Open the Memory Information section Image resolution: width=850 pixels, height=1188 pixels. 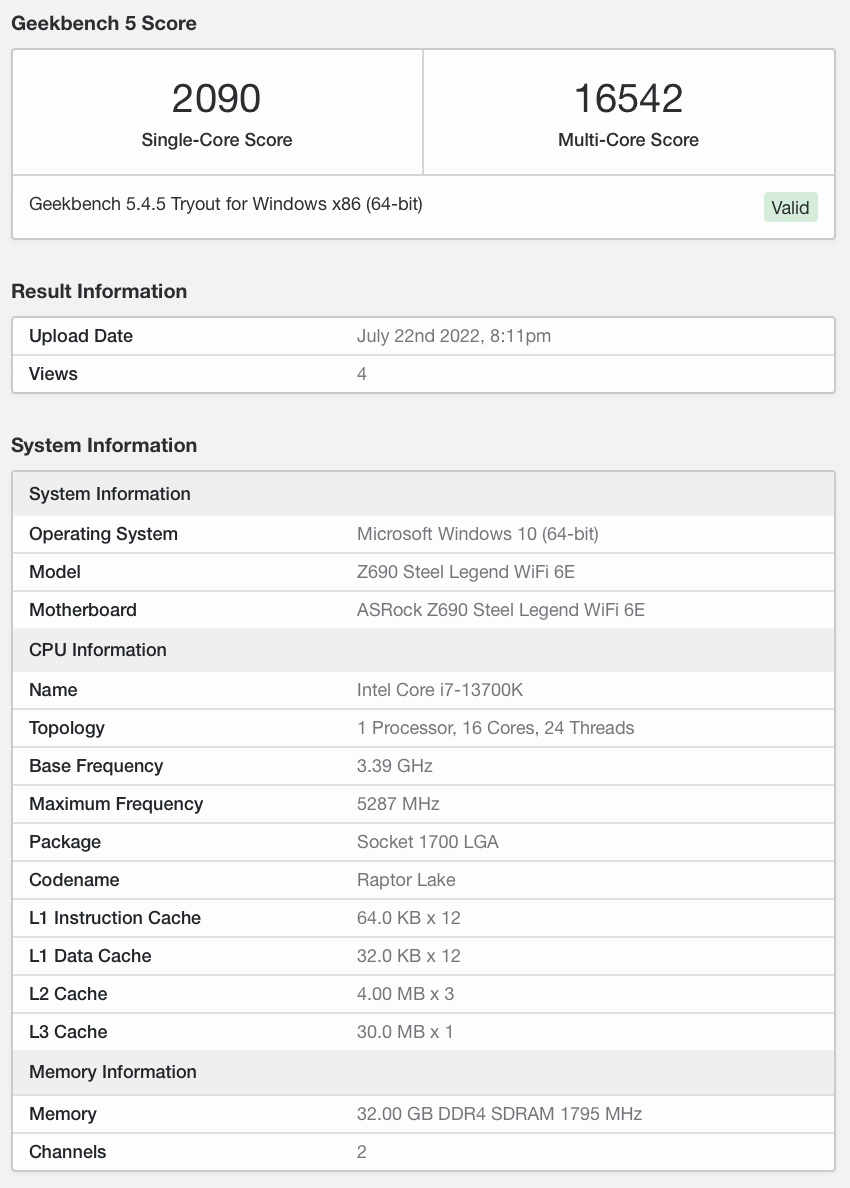[x=112, y=1072]
